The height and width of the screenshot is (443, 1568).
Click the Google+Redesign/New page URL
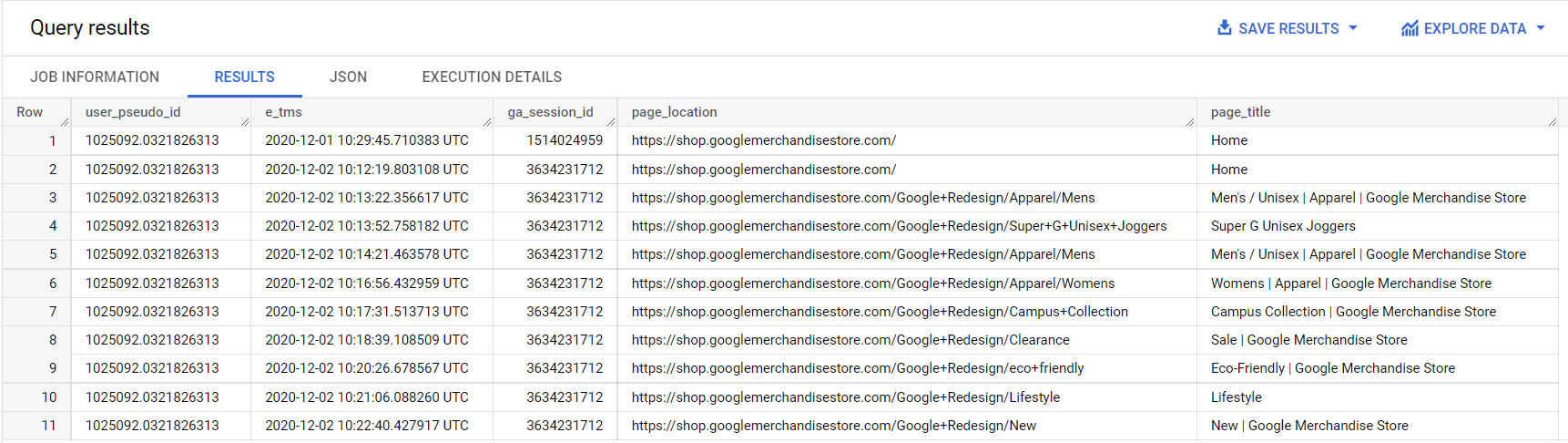(834, 426)
